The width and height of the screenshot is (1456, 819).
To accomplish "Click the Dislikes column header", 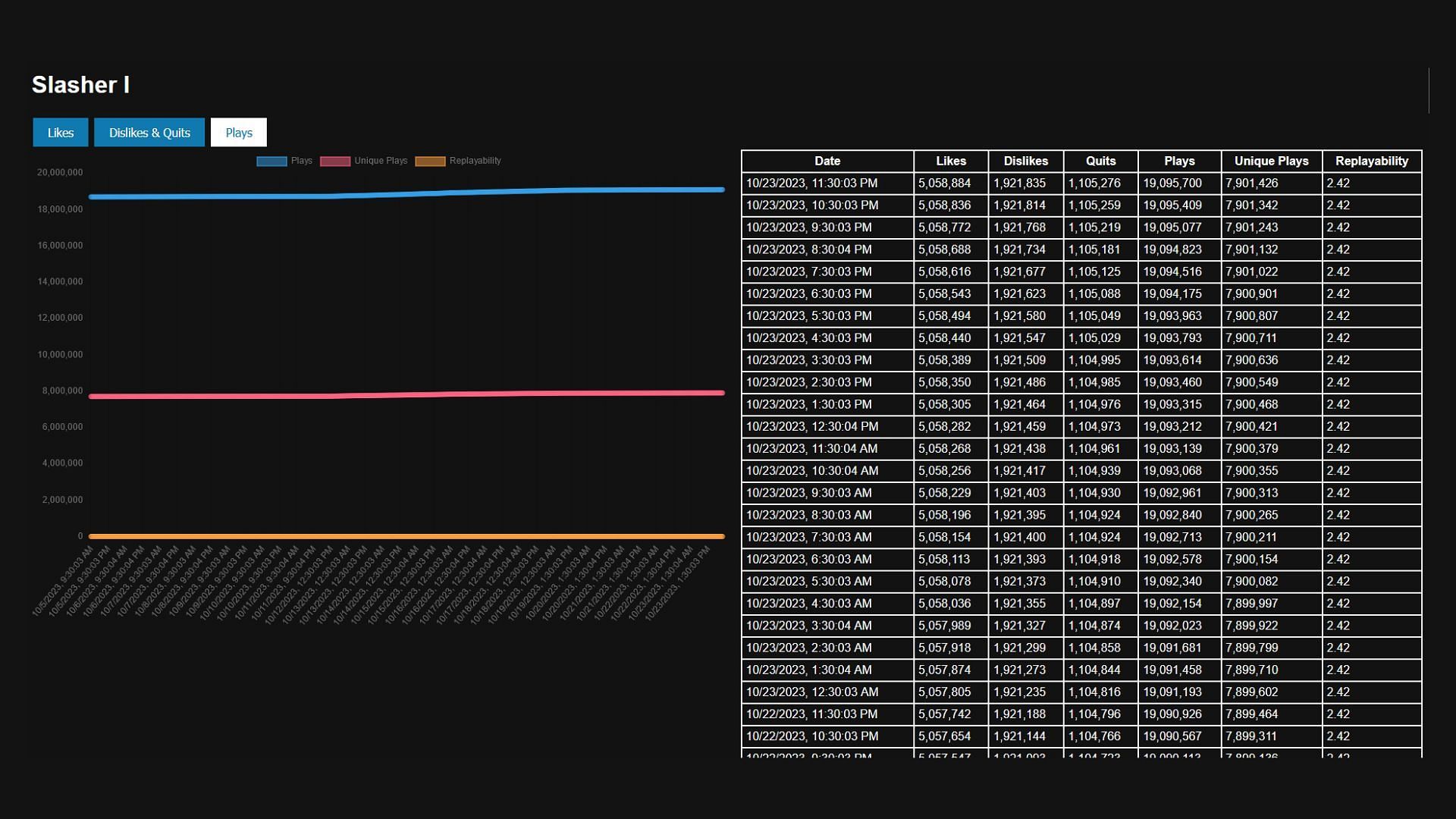I will pos(1026,162).
